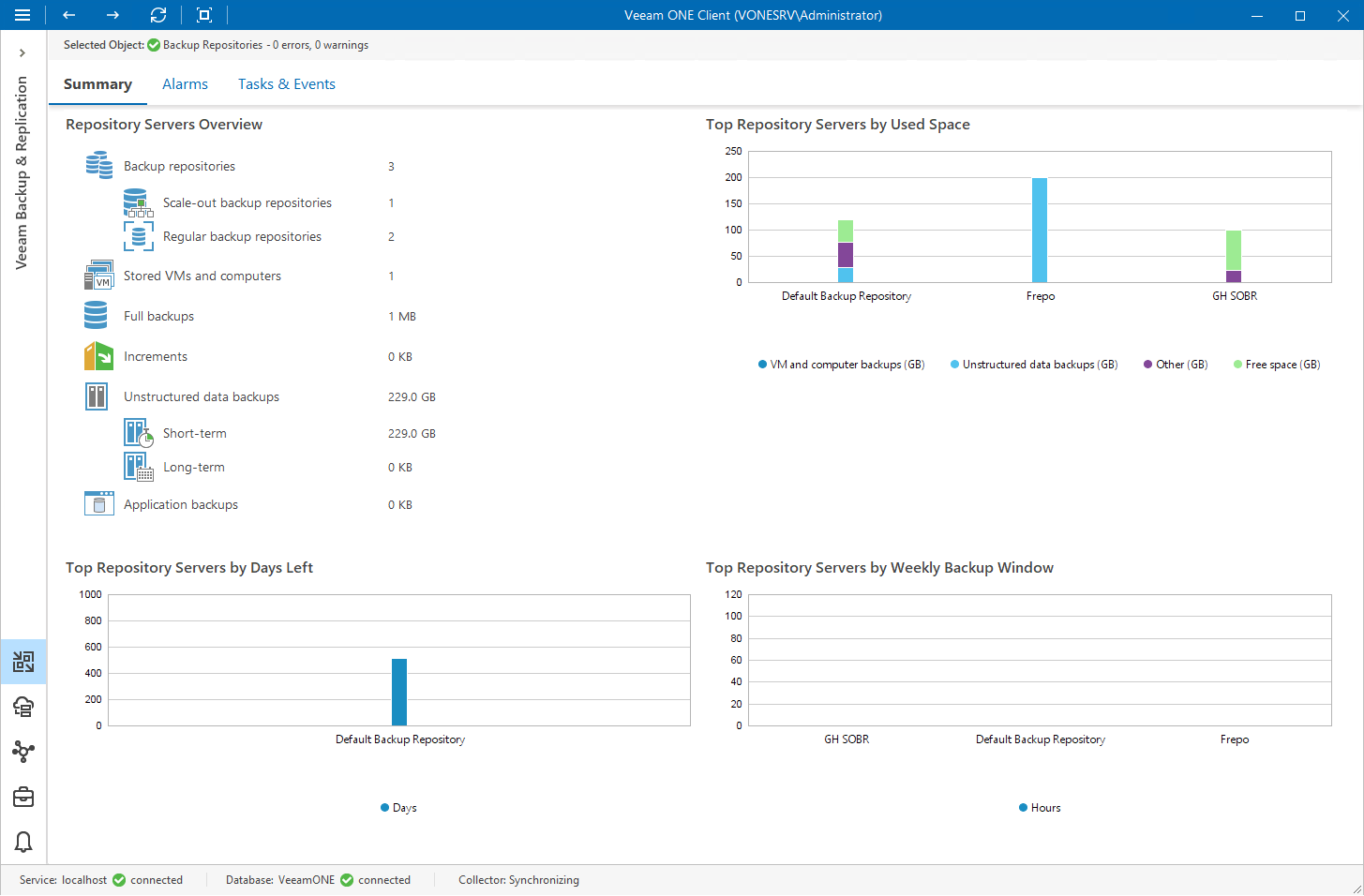Activate the full screen toolbar icon

click(203, 15)
